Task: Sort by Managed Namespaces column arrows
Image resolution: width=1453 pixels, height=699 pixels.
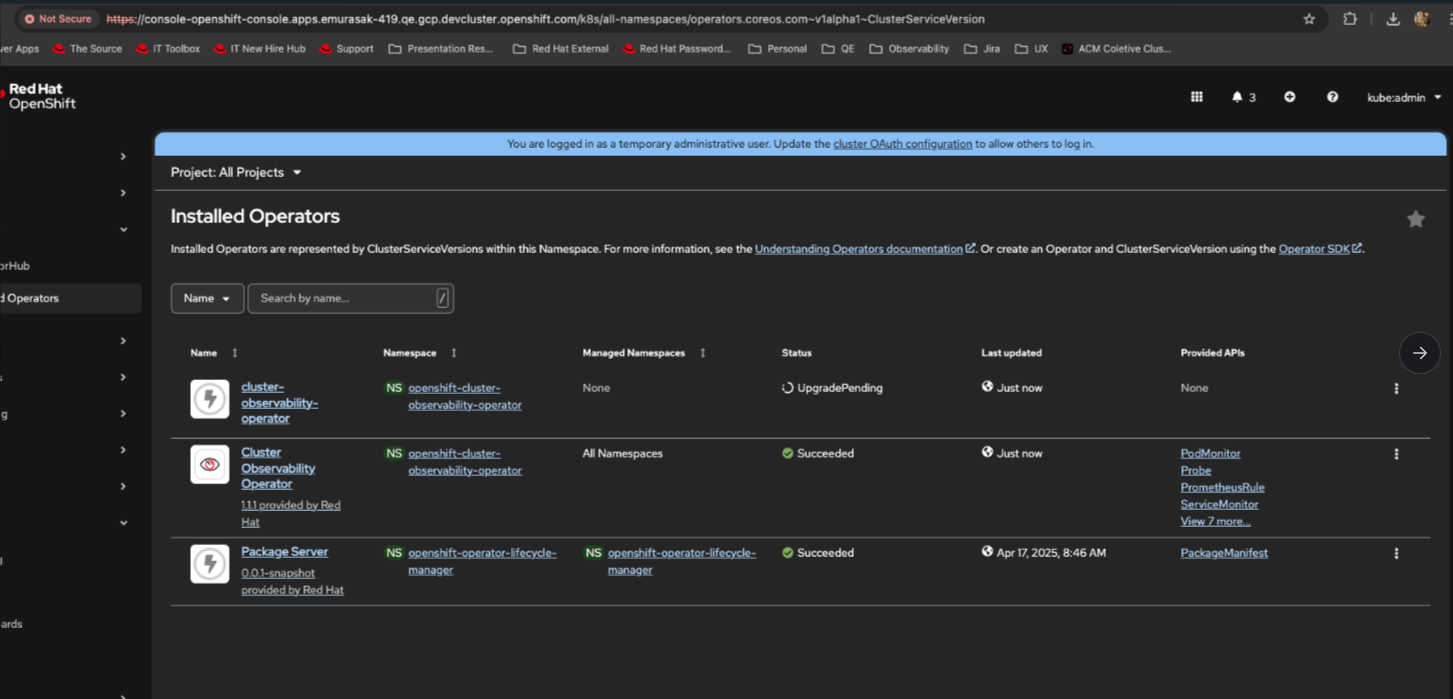Action: pyautogui.click(x=703, y=353)
